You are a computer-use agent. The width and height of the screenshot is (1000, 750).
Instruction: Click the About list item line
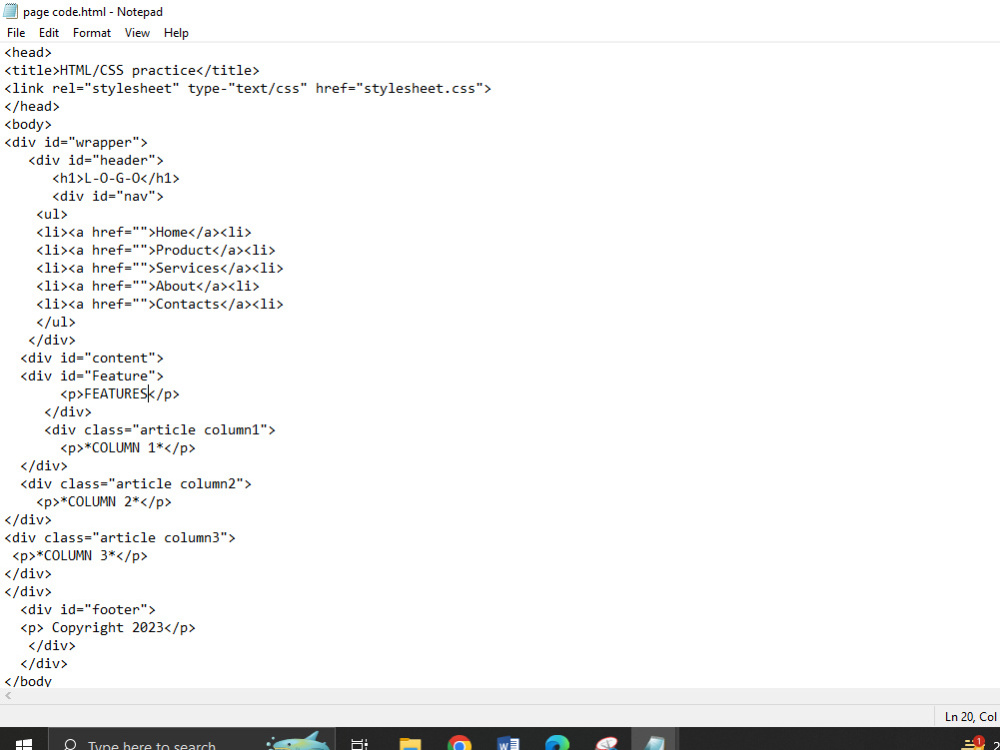[148, 286]
